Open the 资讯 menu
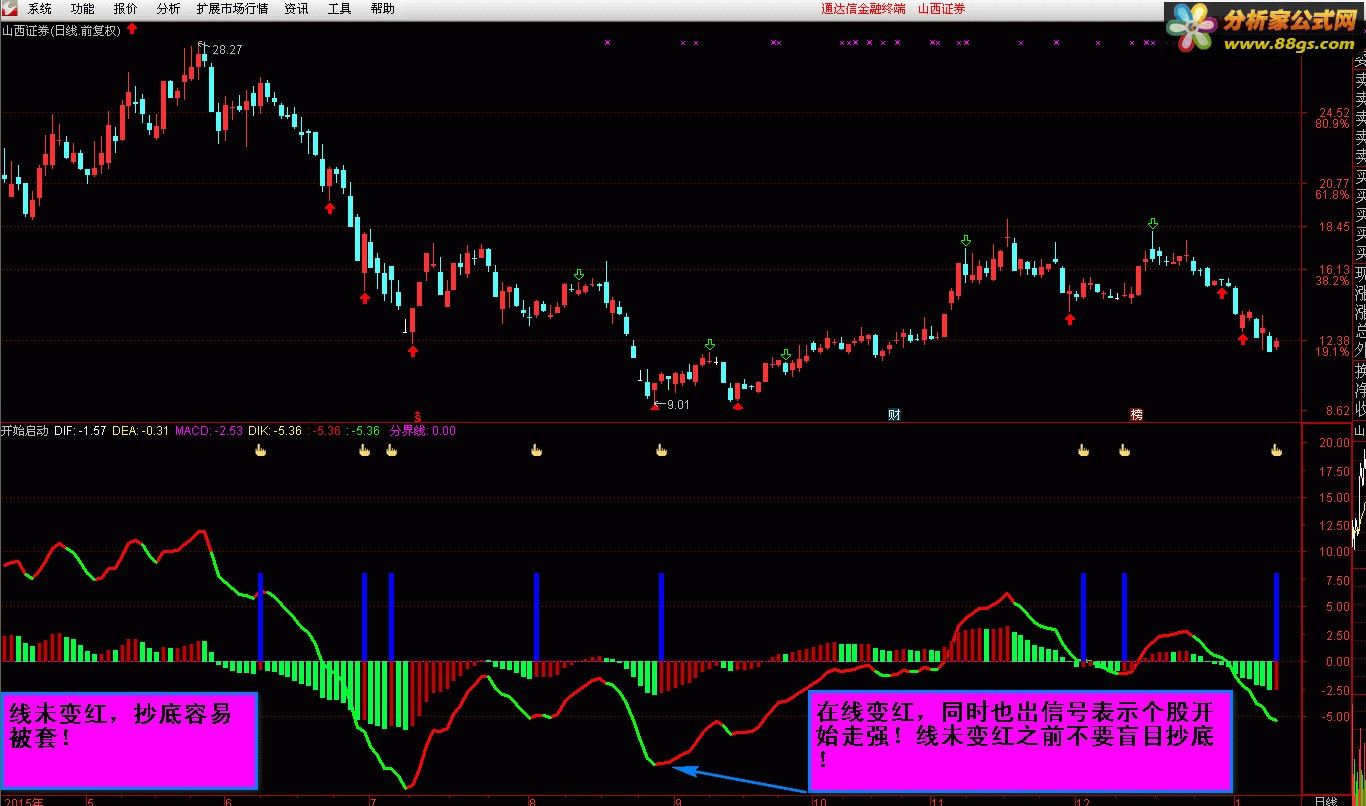The height and width of the screenshot is (806, 1366). coord(296,9)
